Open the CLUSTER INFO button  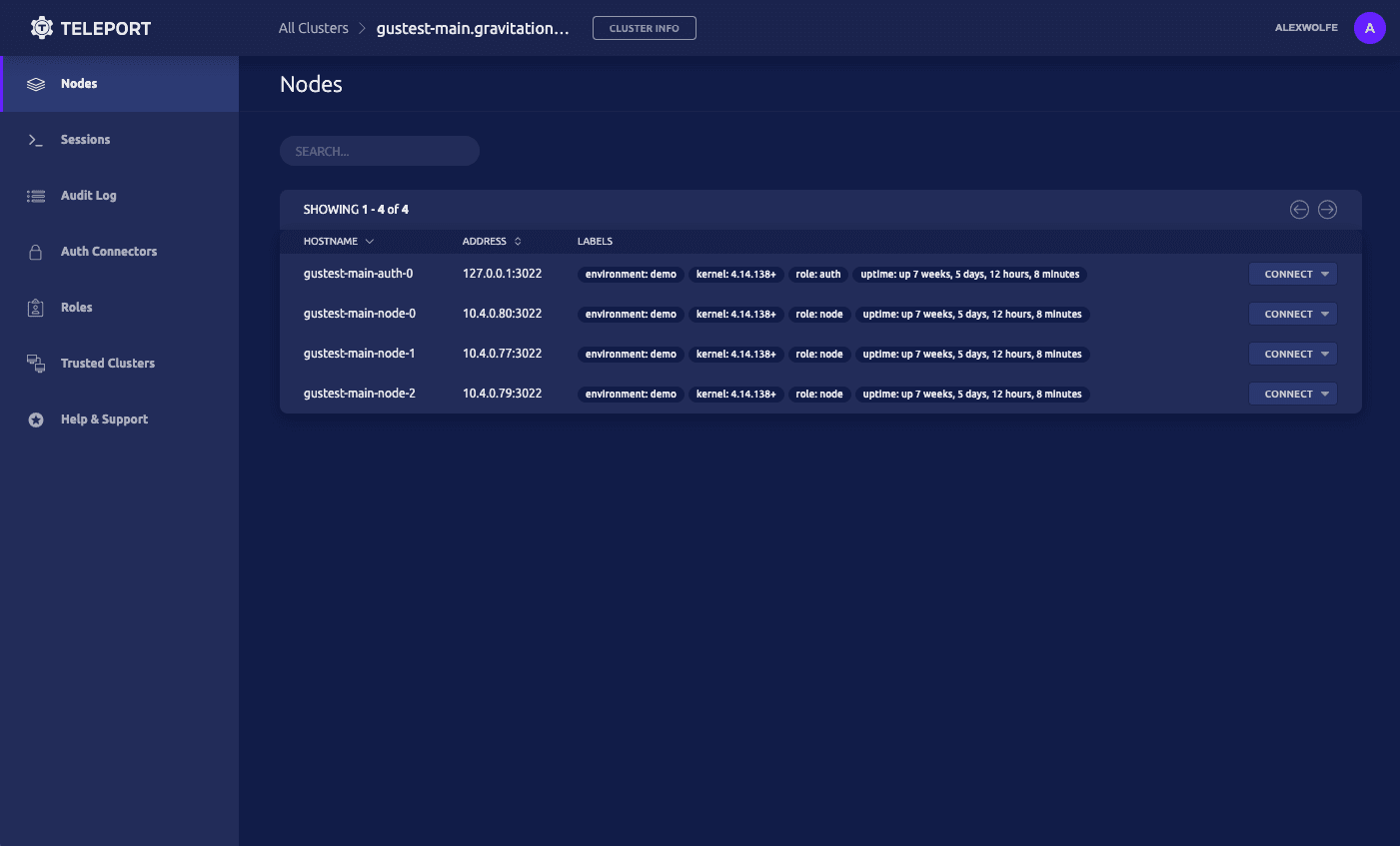(x=644, y=27)
